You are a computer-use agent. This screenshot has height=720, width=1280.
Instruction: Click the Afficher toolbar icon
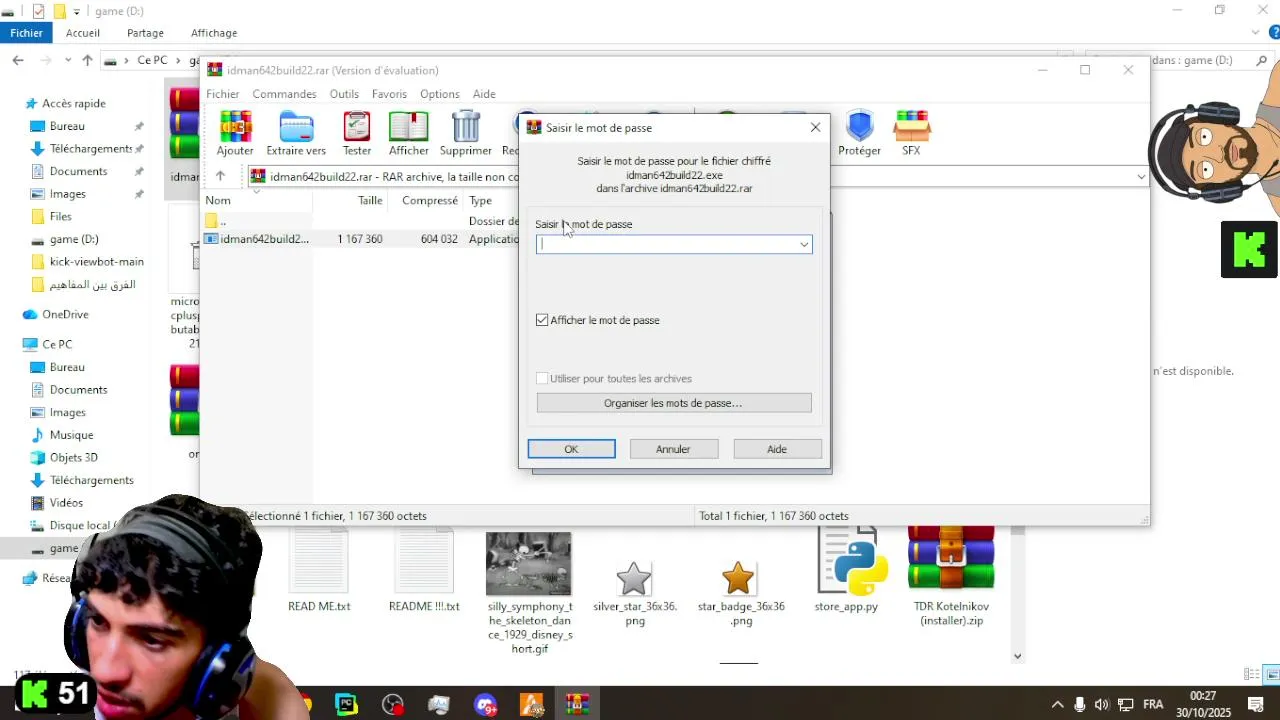click(x=408, y=133)
